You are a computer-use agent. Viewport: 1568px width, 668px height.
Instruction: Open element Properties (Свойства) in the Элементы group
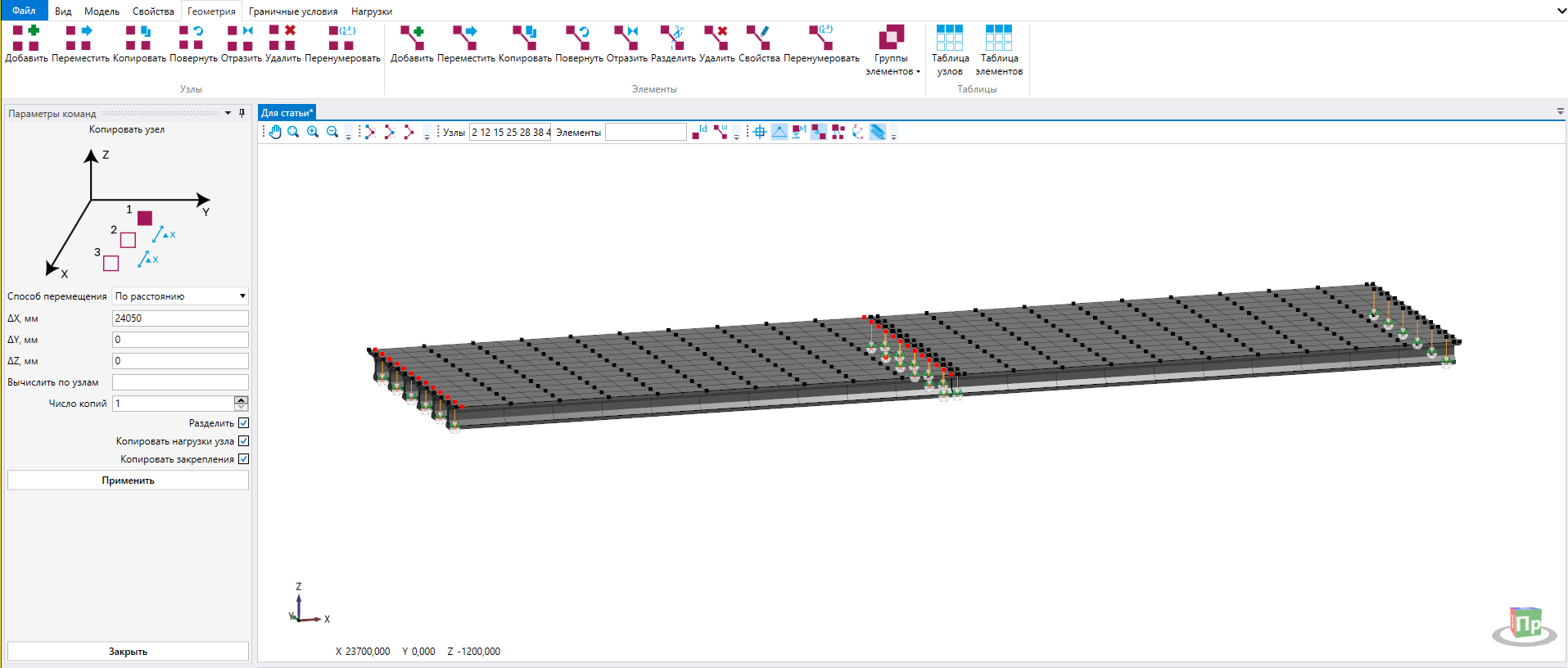tap(759, 44)
